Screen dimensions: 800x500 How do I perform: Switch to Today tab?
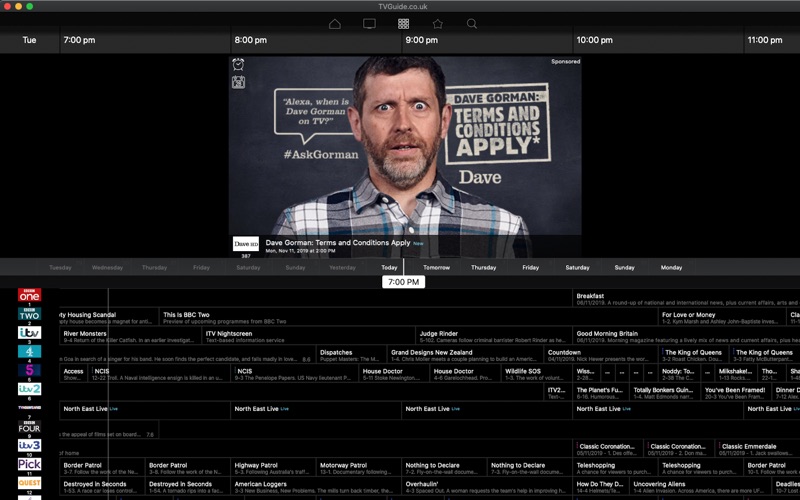389,267
